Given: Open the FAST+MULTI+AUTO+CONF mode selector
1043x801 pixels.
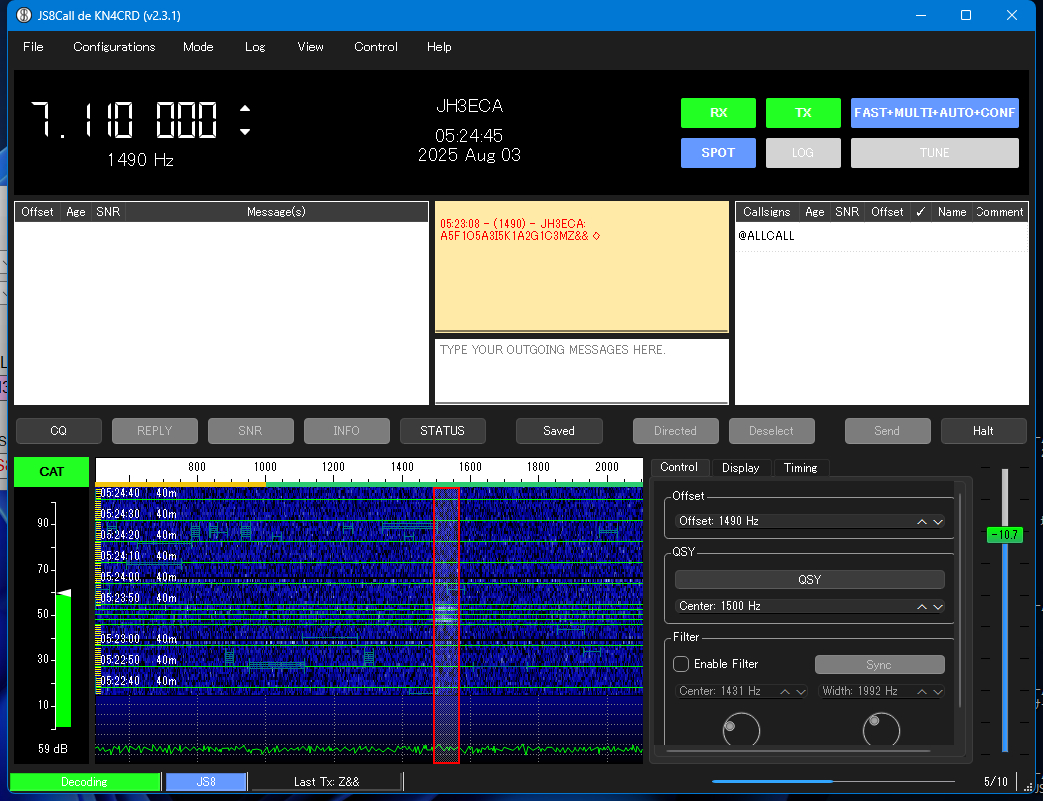Looking at the screenshot, I should [934, 113].
